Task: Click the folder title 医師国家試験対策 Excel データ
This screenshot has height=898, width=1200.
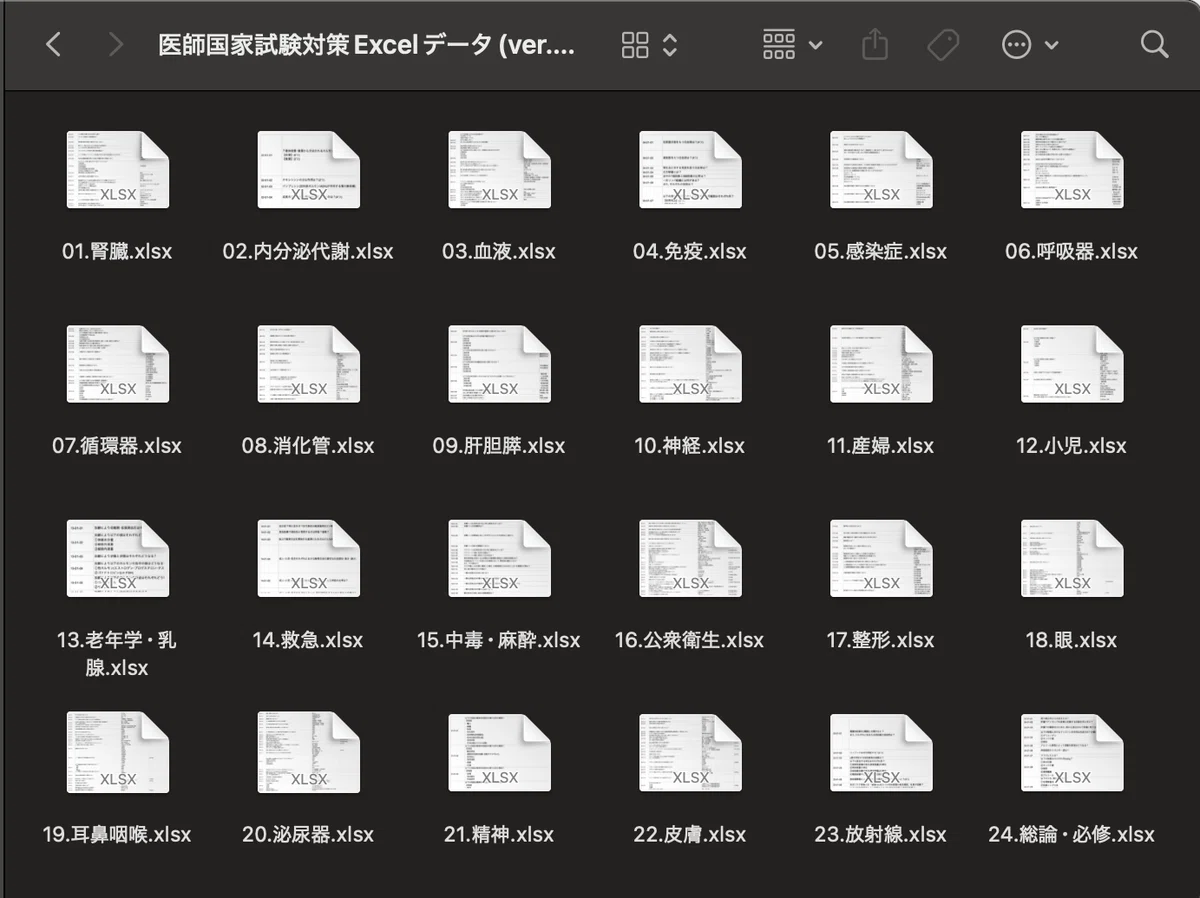Action: 367,45
